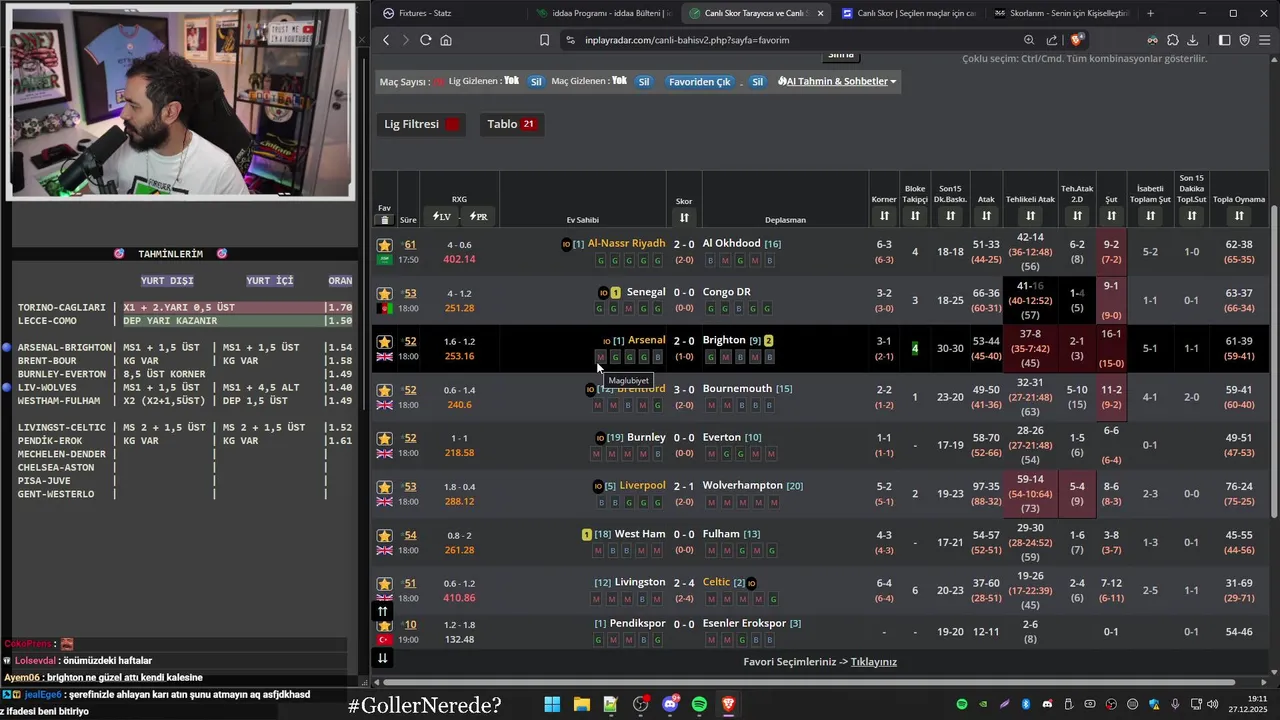Sort by Bloke Takipçi column arrows

pos(915,216)
